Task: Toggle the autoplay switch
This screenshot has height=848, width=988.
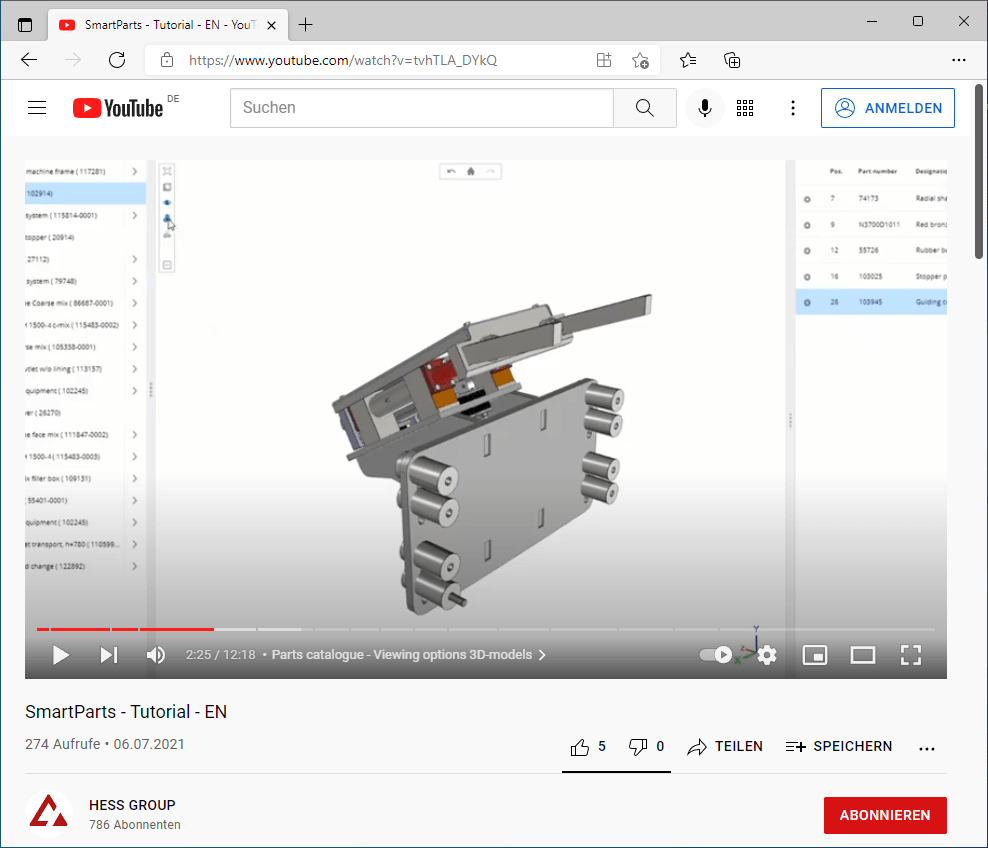Action: [716, 655]
